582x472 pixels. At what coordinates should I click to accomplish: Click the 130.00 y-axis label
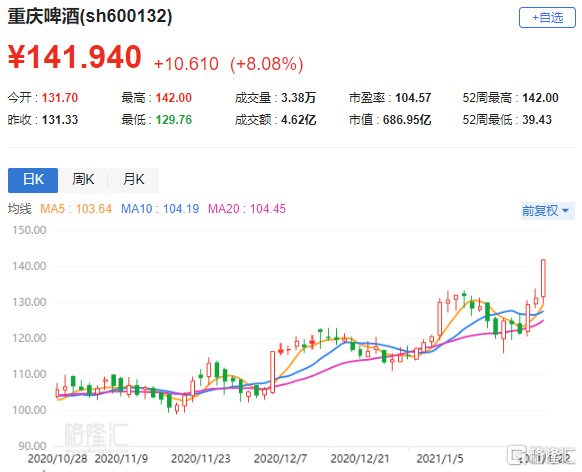pos(29,302)
